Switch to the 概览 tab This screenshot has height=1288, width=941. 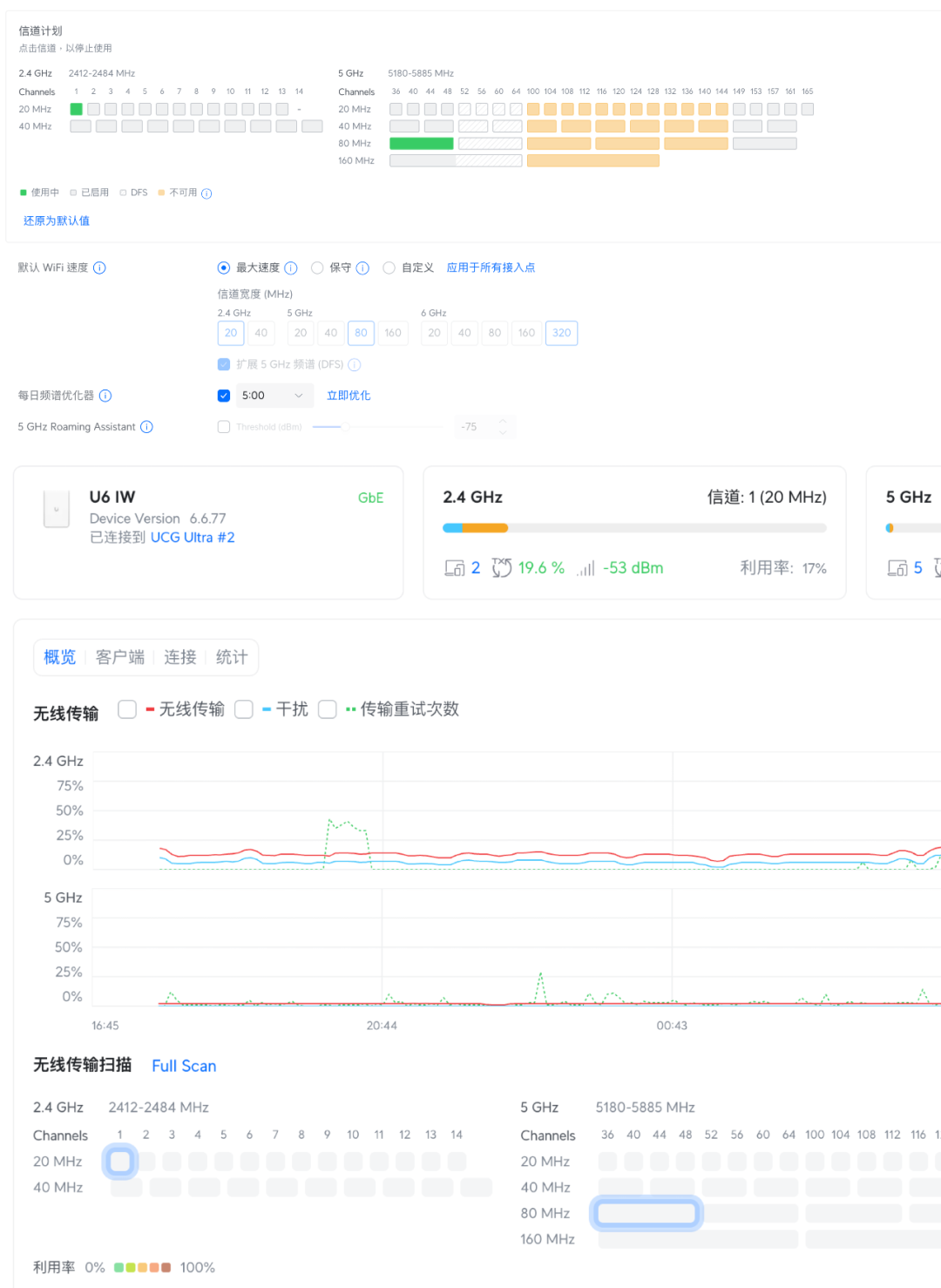(60, 657)
